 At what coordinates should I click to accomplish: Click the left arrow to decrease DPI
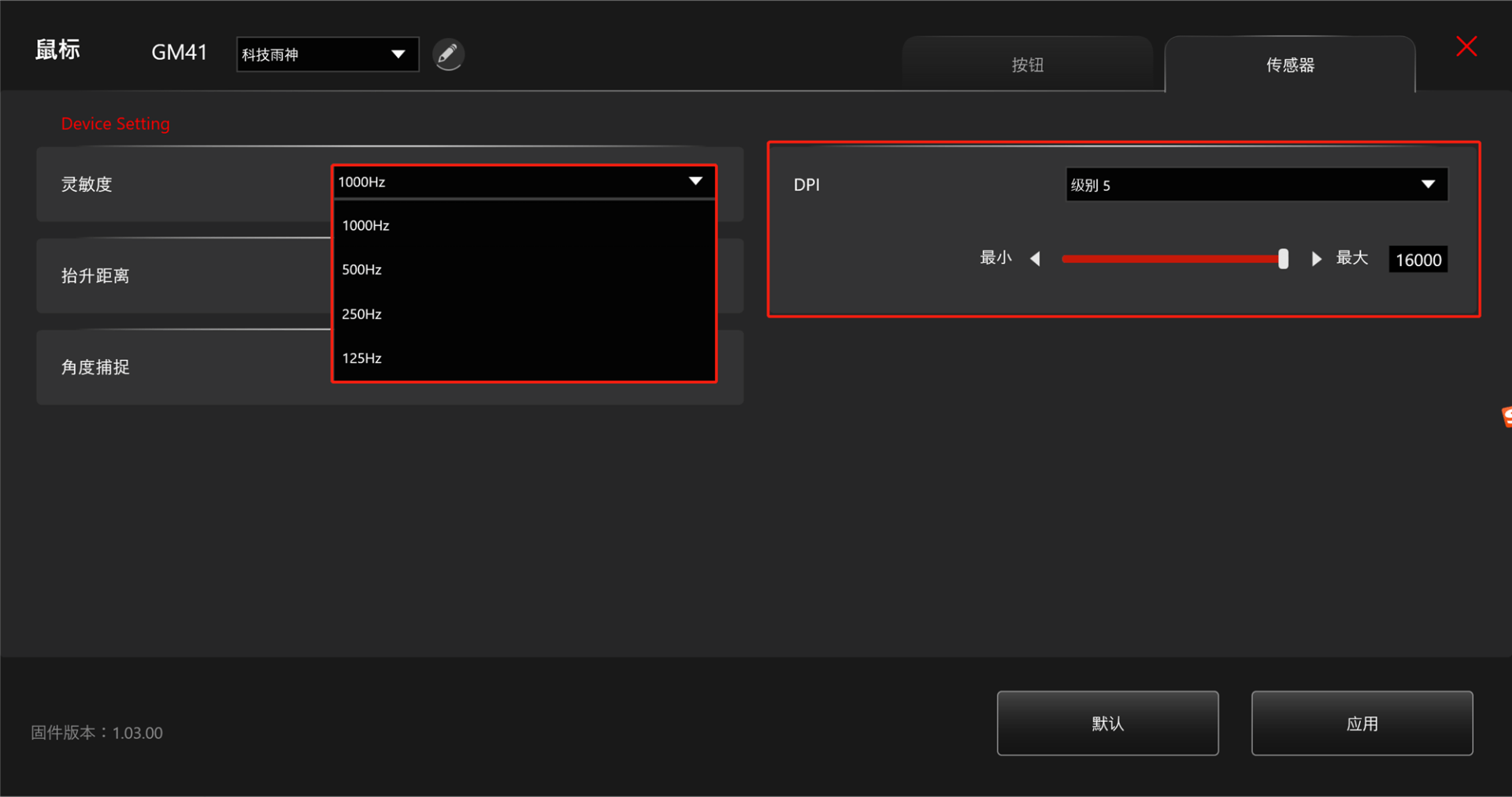1036,258
